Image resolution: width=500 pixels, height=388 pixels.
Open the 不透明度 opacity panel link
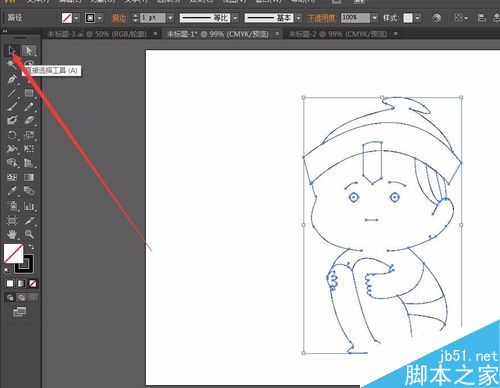321,18
